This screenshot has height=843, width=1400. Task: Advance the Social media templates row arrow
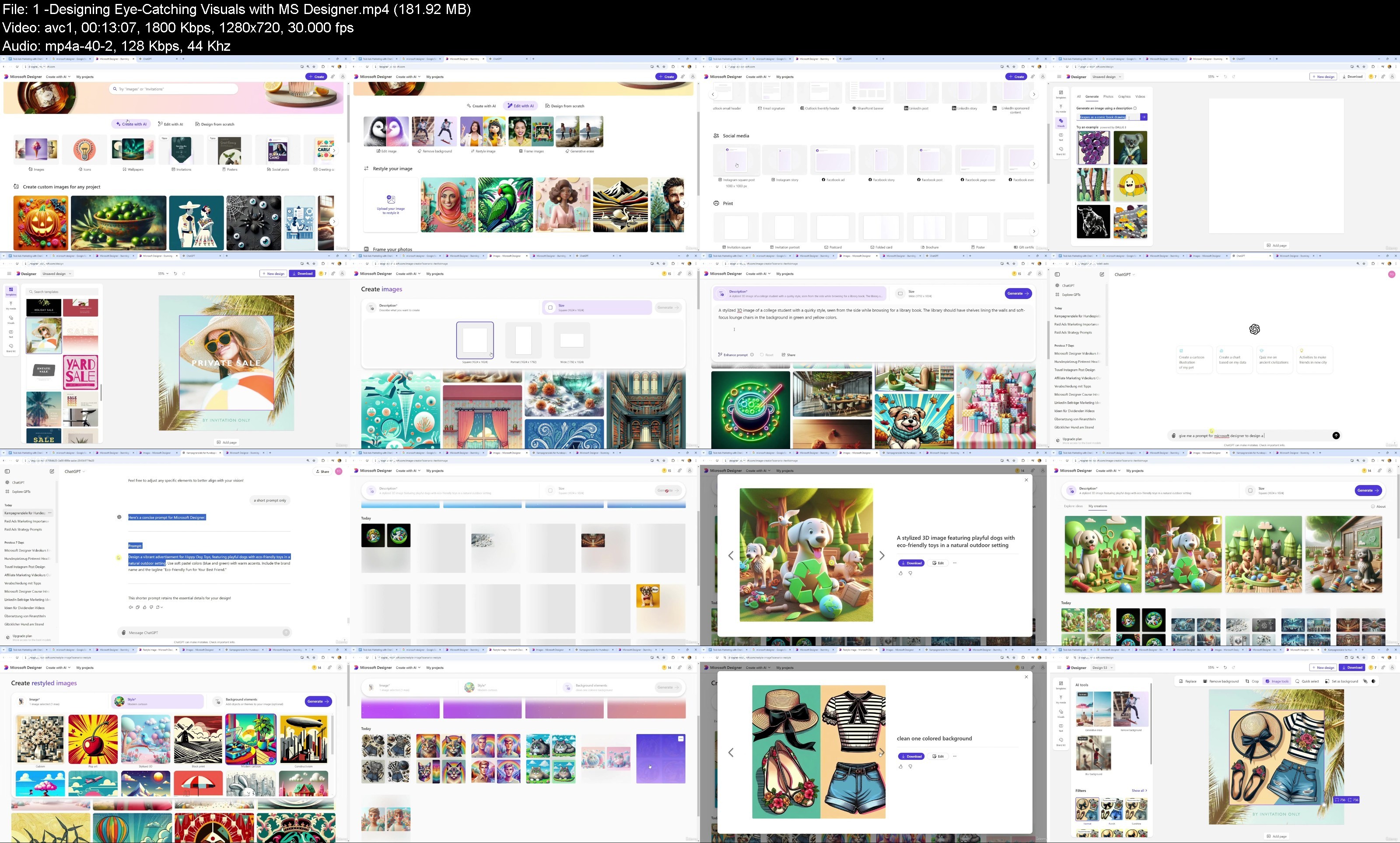click(x=1034, y=164)
